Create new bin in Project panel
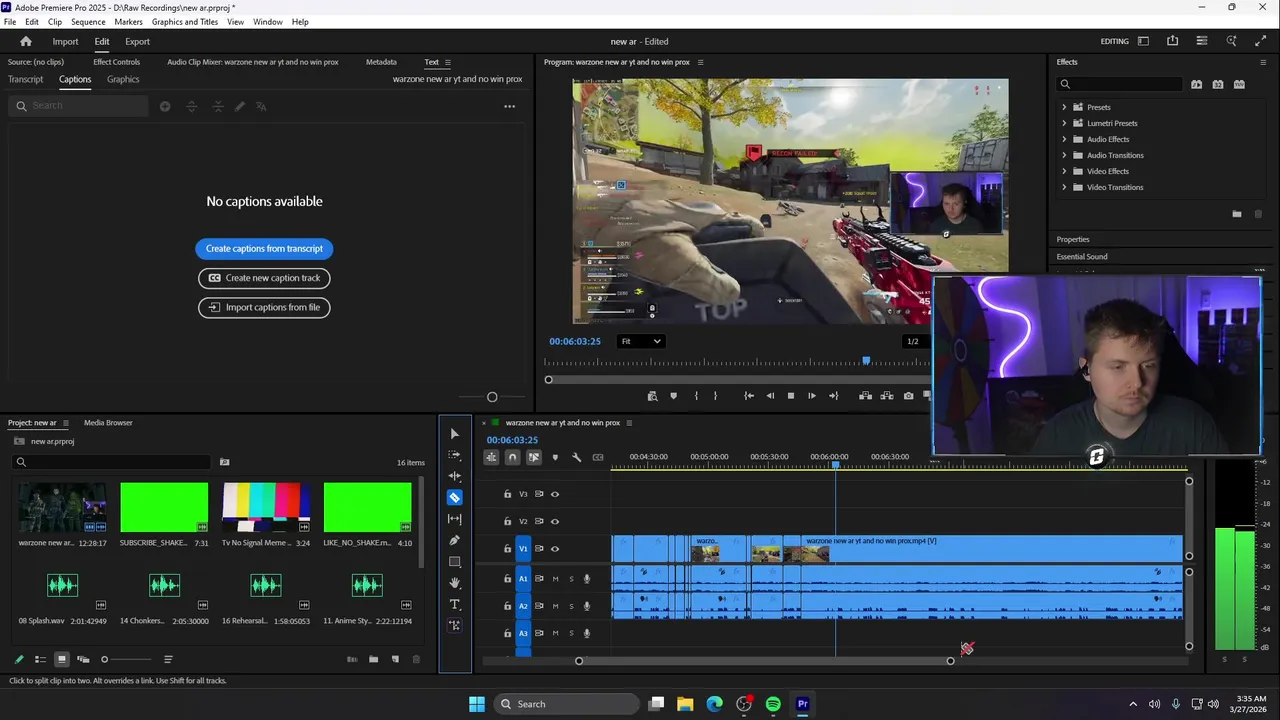Viewport: 1280px width, 720px height. click(373, 659)
